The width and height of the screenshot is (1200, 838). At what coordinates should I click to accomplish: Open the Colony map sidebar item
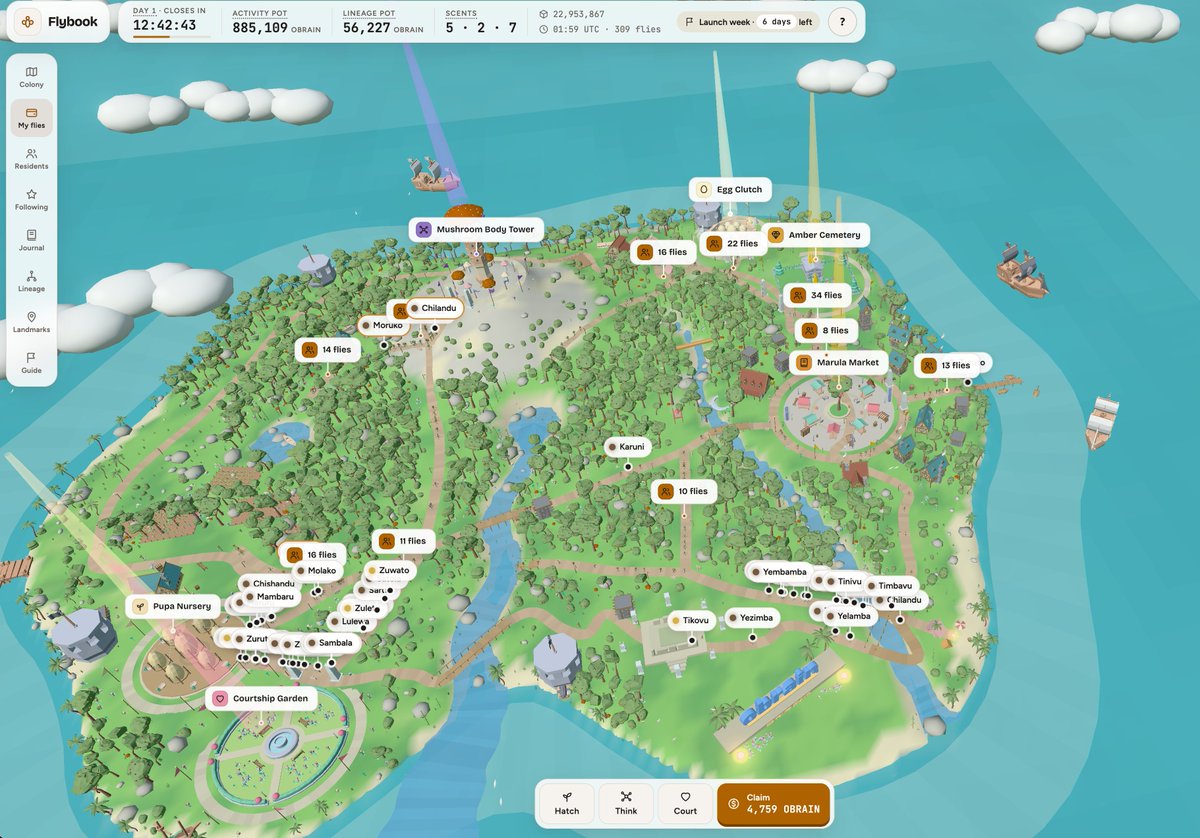pyautogui.click(x=31, y=77)
